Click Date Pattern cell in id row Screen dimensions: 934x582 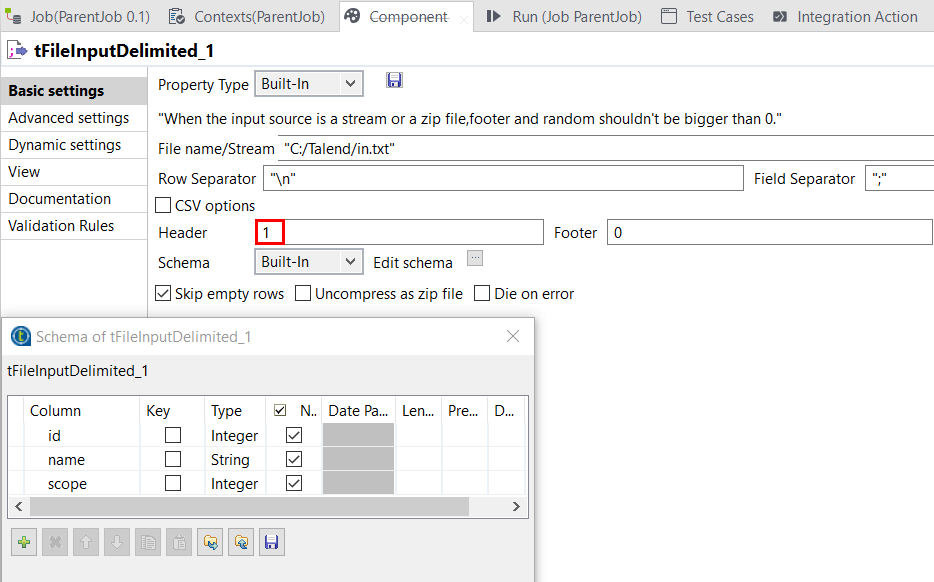358,435
